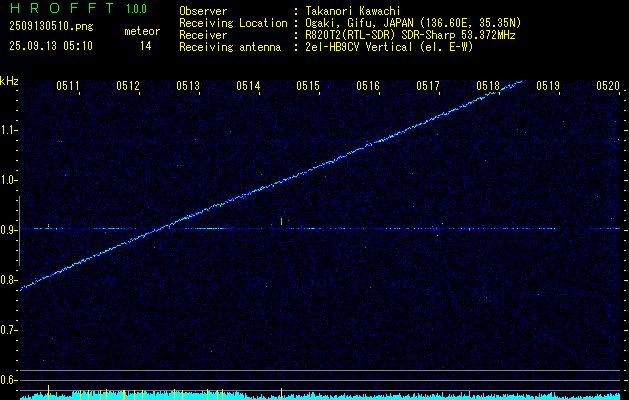Click the 0.9 kHz frequency label
629x400 pixels.
tap(7, 230)
